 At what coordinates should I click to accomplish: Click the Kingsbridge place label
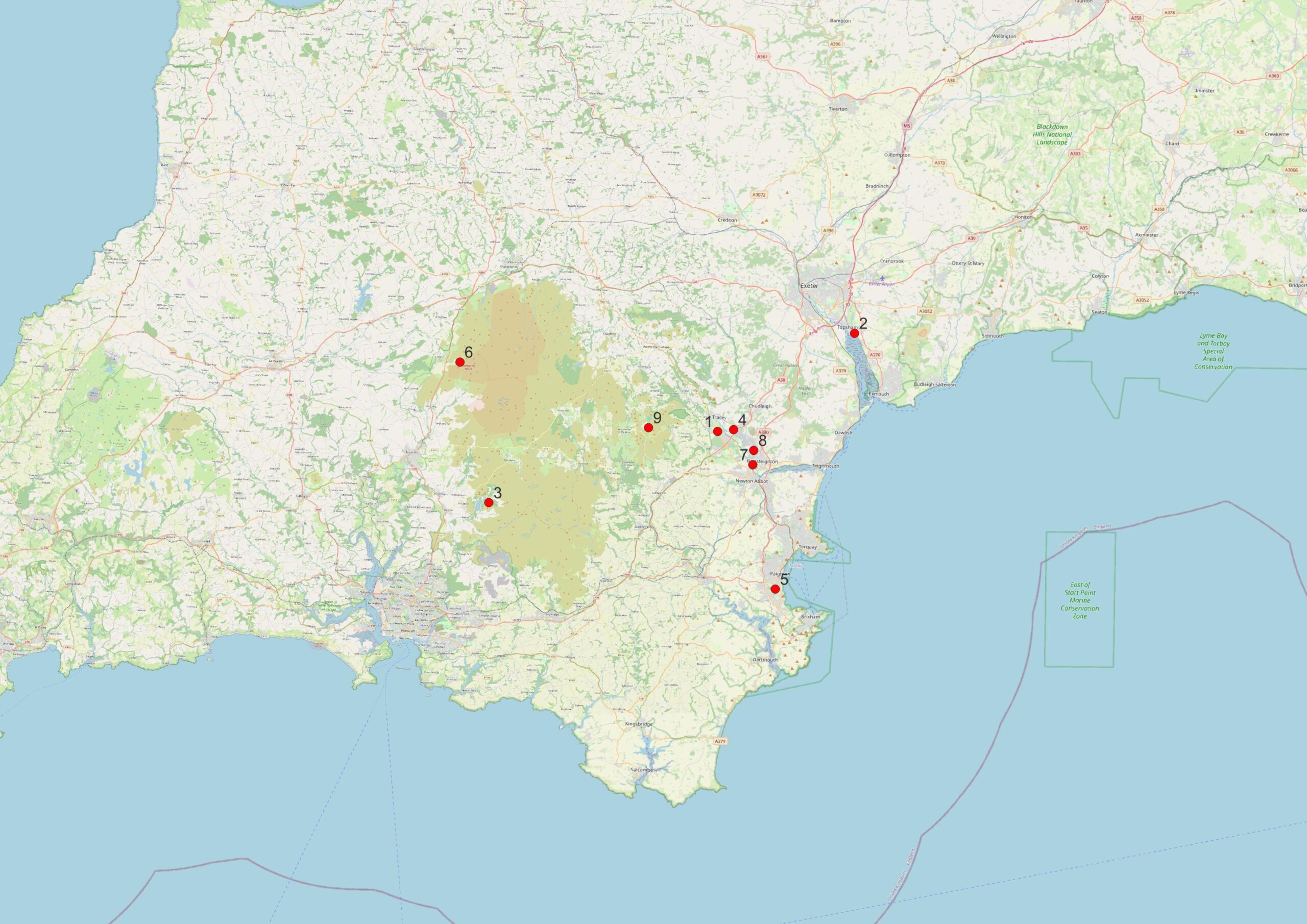639,724
